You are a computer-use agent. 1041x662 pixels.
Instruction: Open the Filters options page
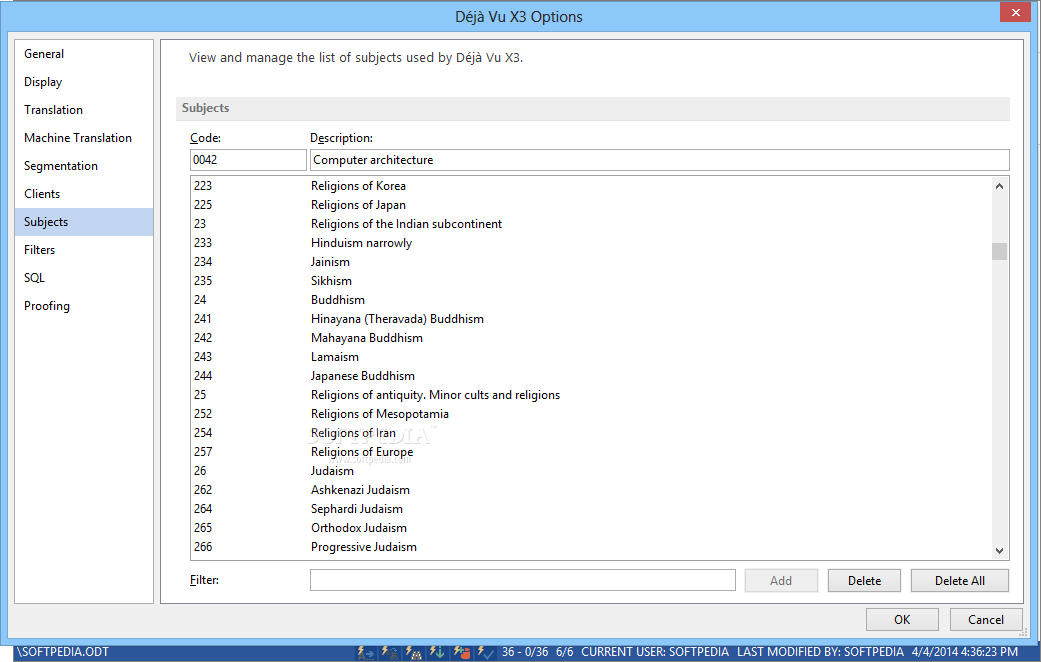pyautogui.click(x=84, y=250)
